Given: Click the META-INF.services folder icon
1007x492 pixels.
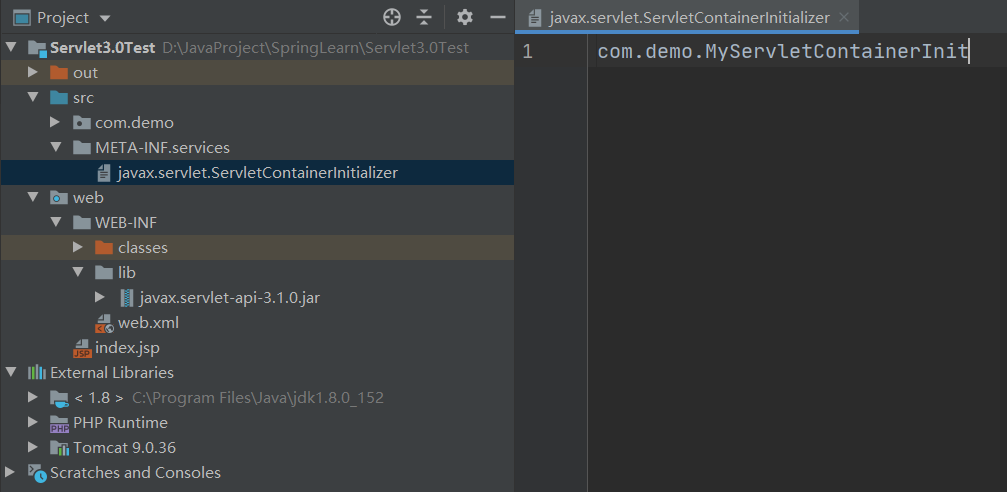Looking at the screenshot, I should [x=81, y=148].
